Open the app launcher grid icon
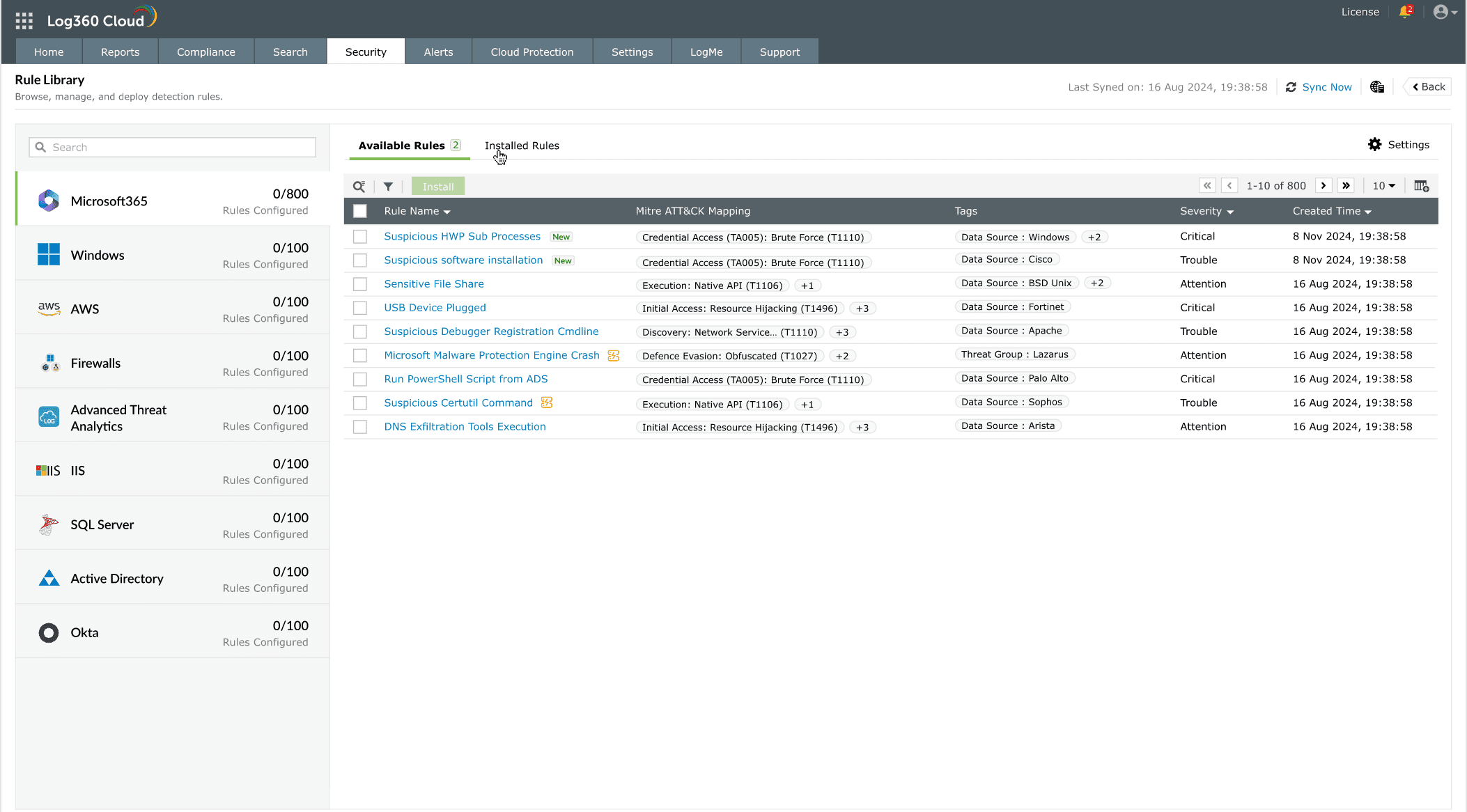The height and width of the screenshot is (812, 1467). pyautogui.click(x=24, y=21)
